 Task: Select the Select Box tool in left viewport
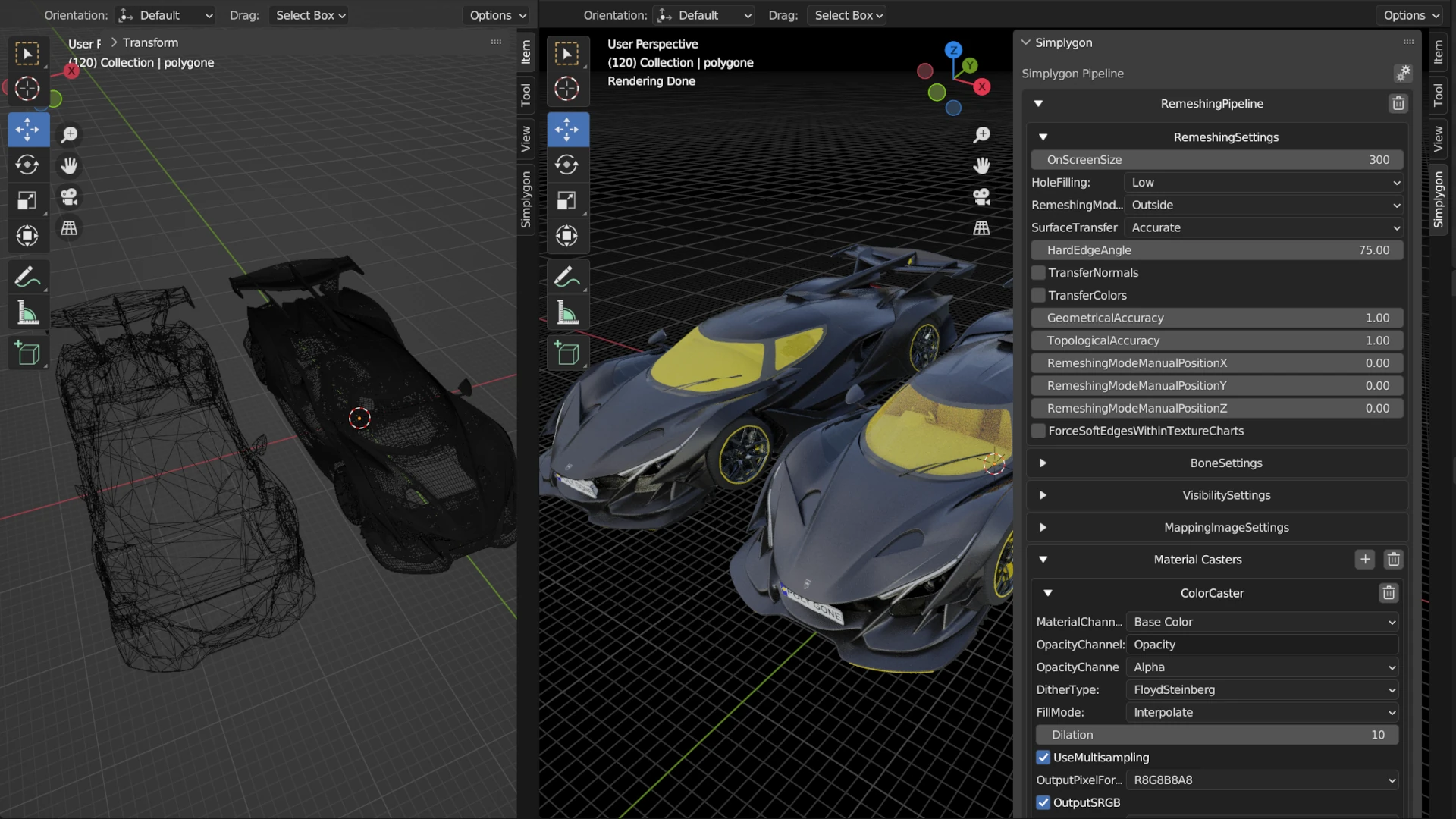coord(28,54)
